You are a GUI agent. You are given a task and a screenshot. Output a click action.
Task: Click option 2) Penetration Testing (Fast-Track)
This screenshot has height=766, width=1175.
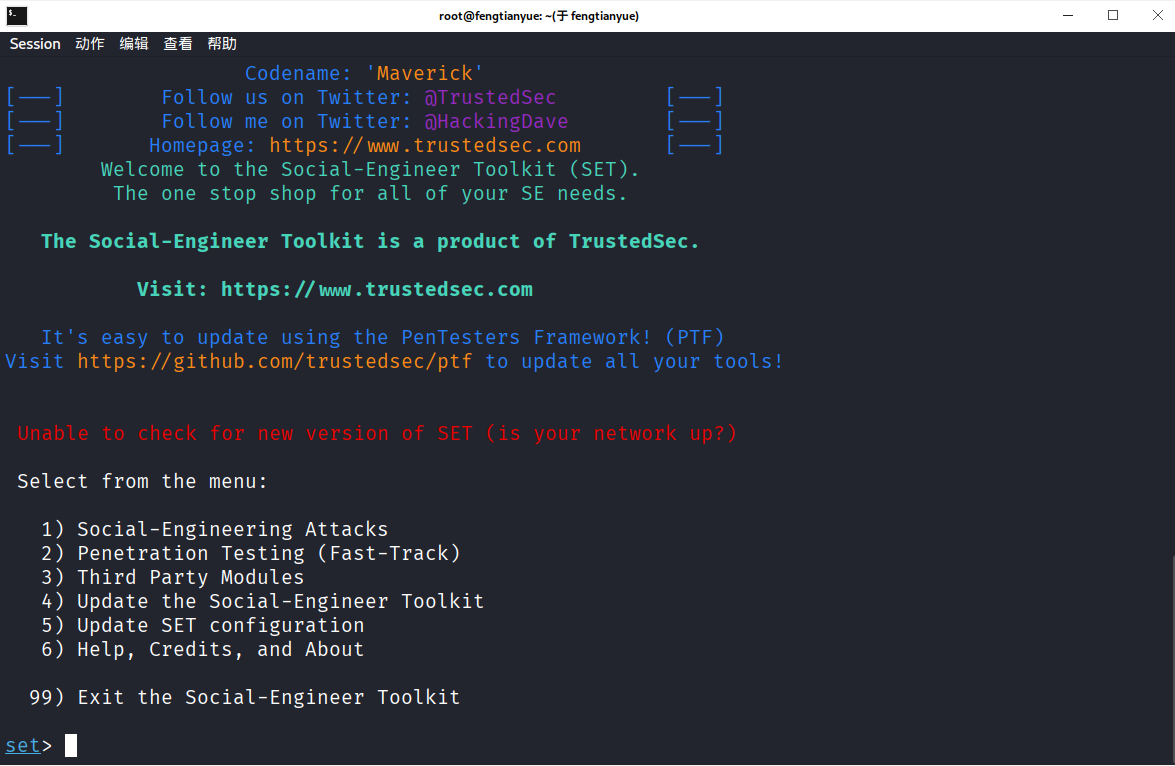[x=251, y=553]
